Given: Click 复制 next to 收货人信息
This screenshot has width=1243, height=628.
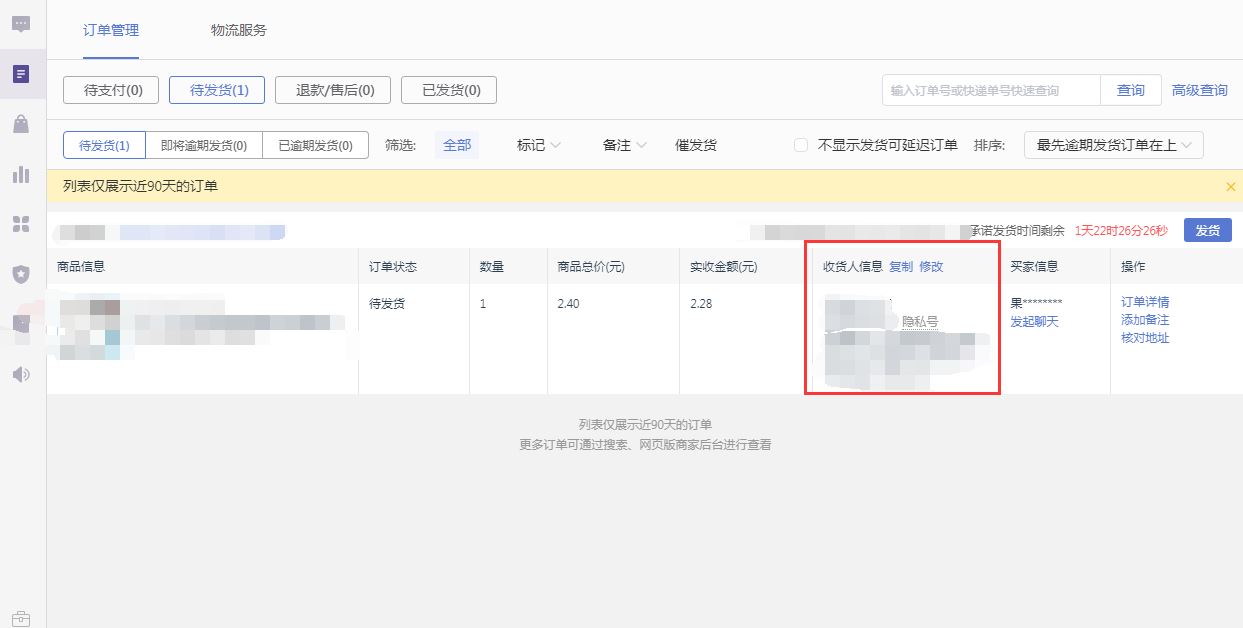Looking at the screenshot, I should coord(900,266).
